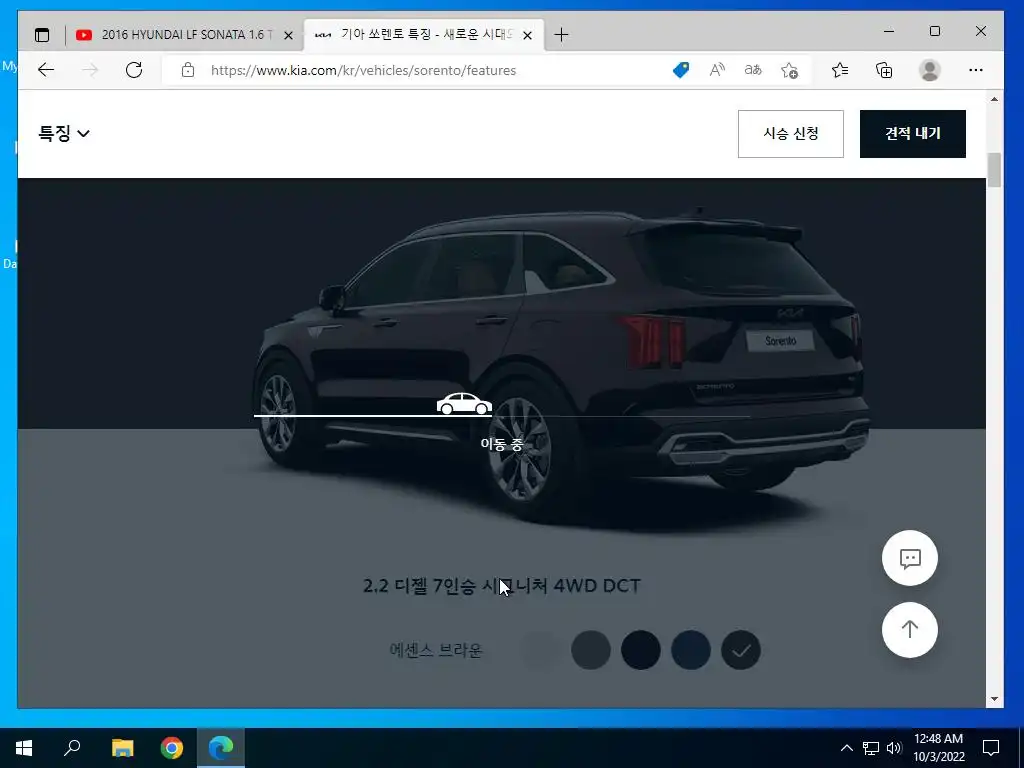Screen dimensions: 1024x768
Task: Open the chat support bubble
Action: [910, 558]
